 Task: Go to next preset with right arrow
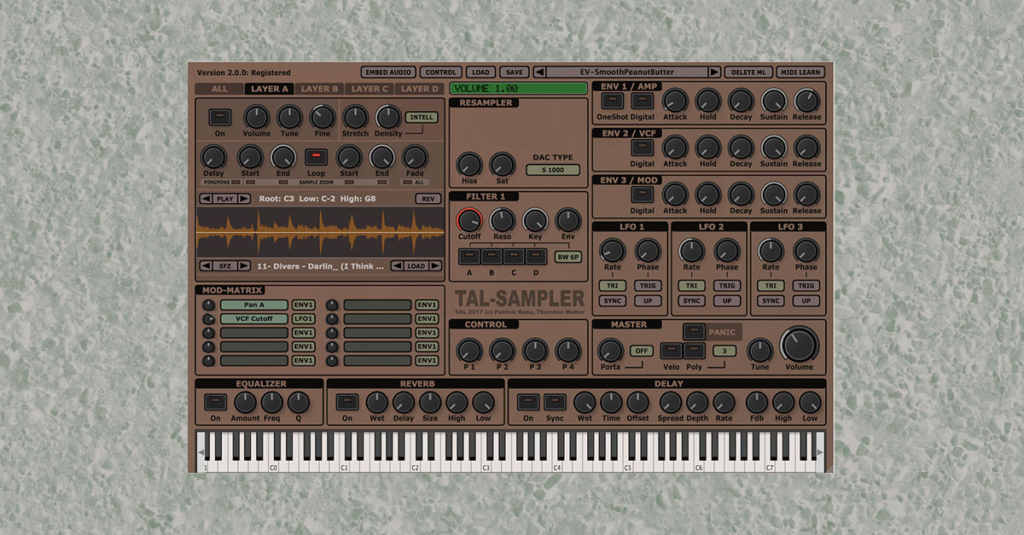pyautogui.click(x=714, y=73)
